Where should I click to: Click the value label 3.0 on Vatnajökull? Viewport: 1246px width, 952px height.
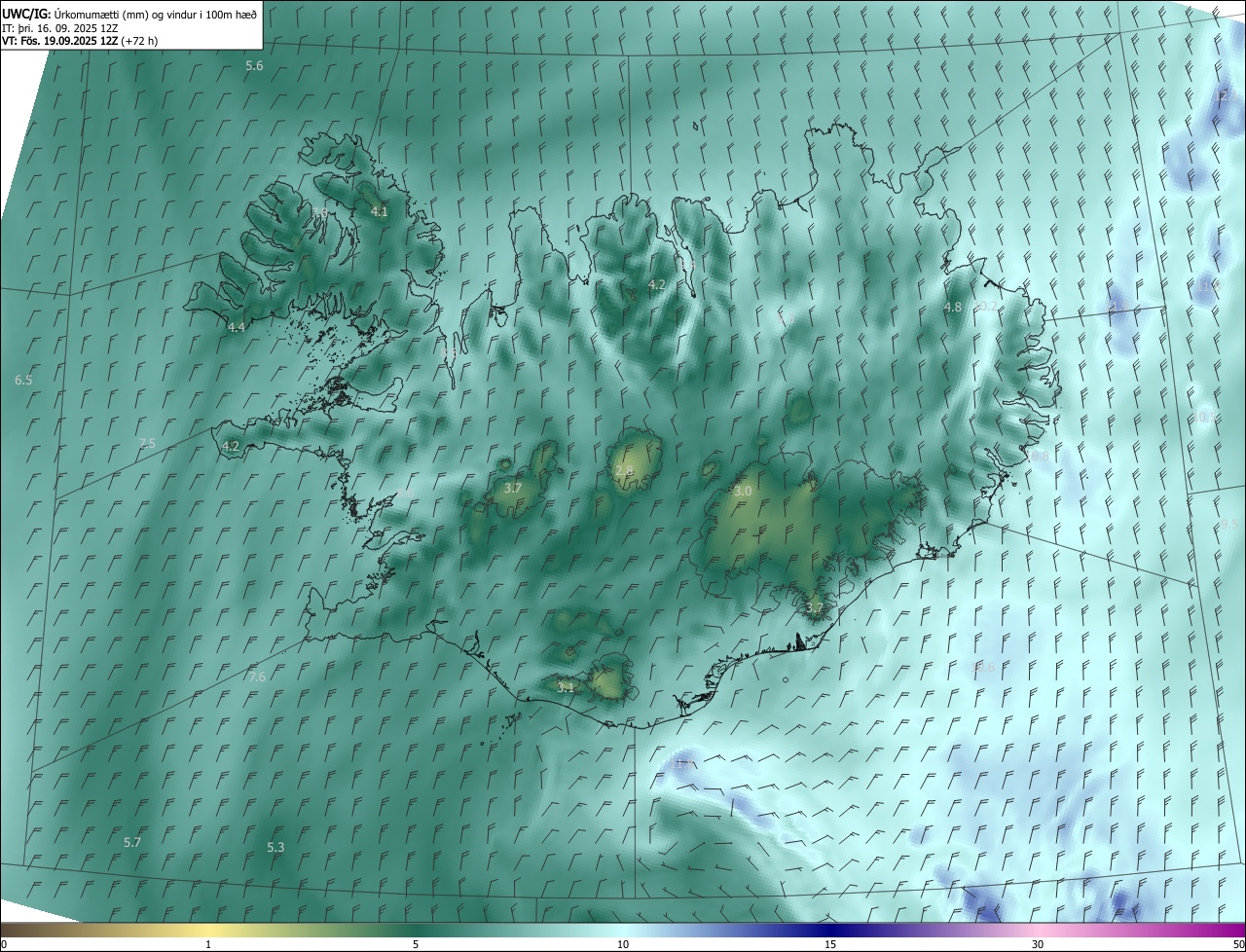click(x=743, y=492)
